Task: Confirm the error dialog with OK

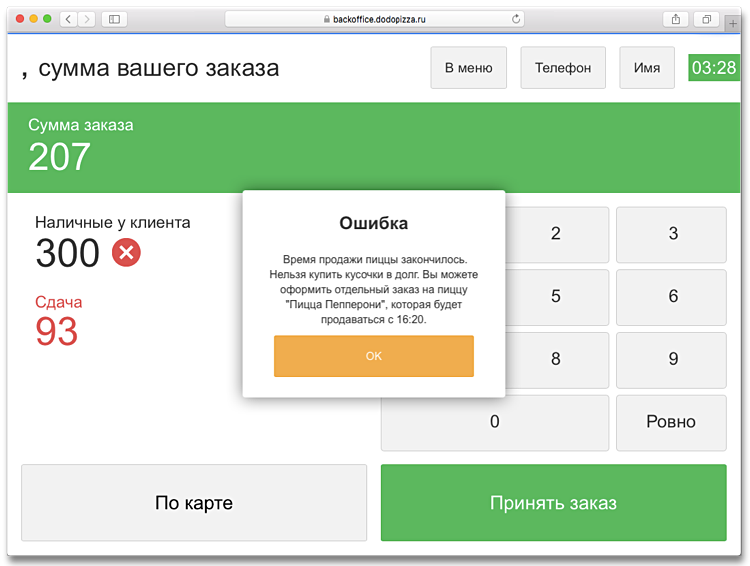Action: point(374,356)
